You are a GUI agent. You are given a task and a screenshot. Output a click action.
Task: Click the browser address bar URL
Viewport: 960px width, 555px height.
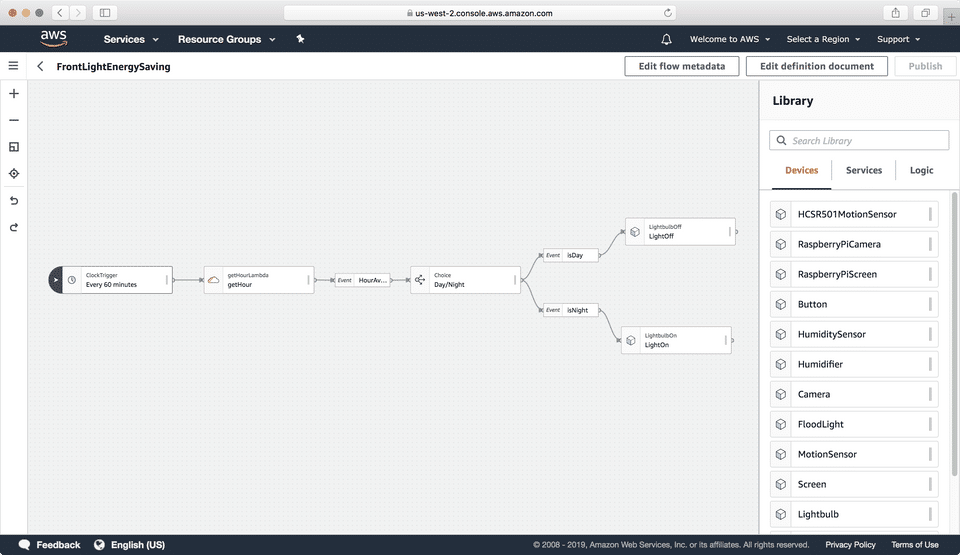tap(484, 13)
